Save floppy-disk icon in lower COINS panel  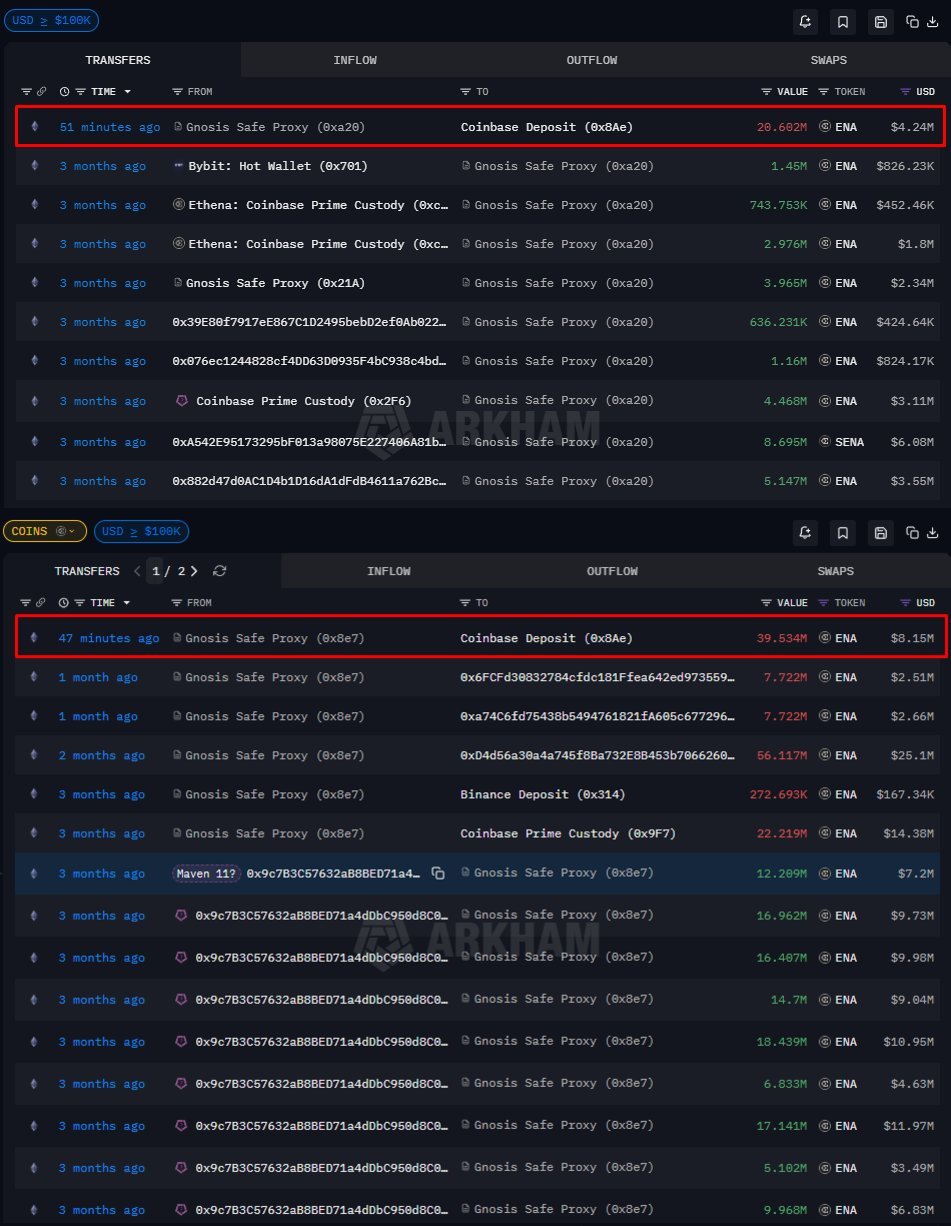(880, 532)
